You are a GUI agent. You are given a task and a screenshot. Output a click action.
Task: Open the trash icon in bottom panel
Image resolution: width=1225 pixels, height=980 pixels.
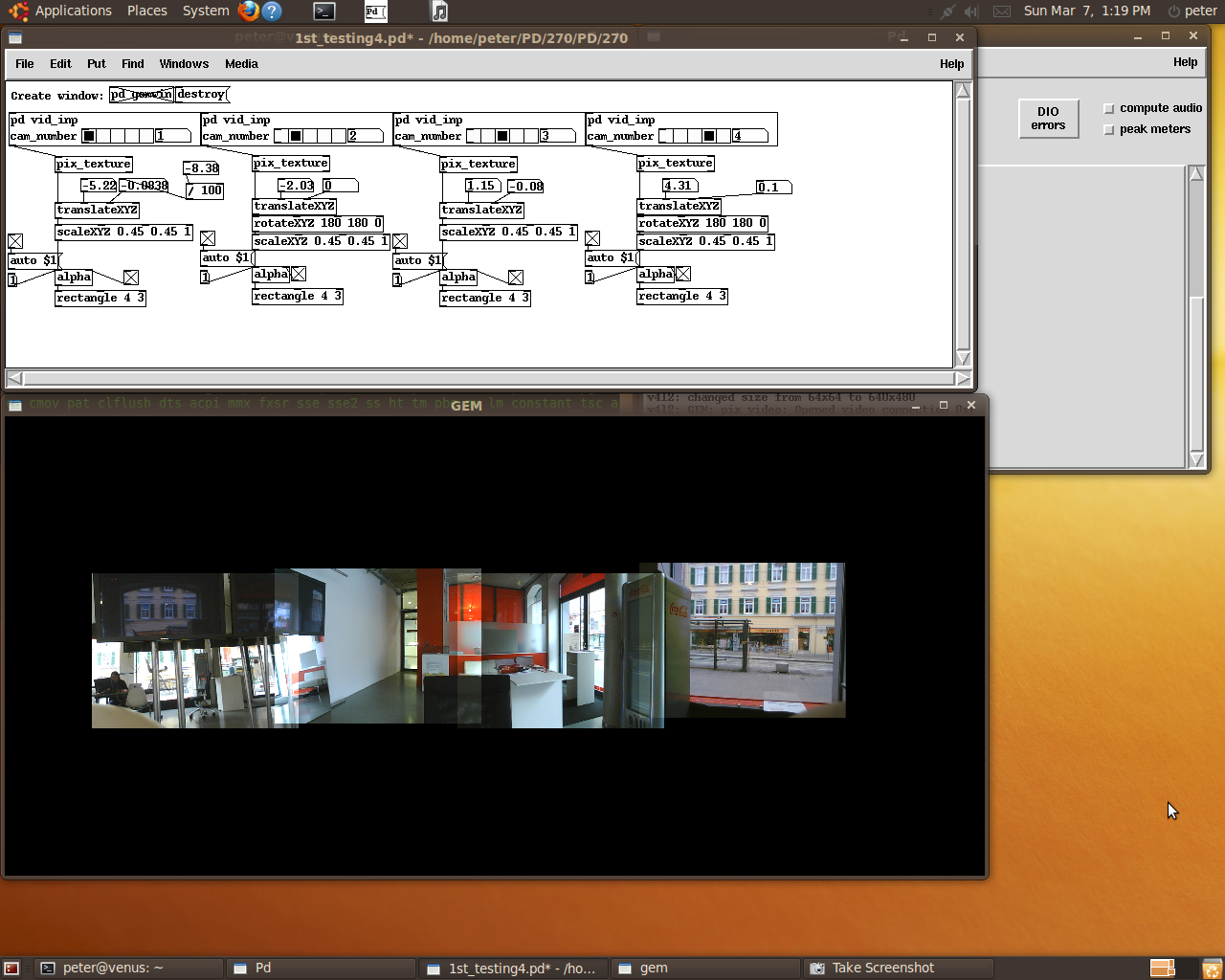[x=1212, y=969]
